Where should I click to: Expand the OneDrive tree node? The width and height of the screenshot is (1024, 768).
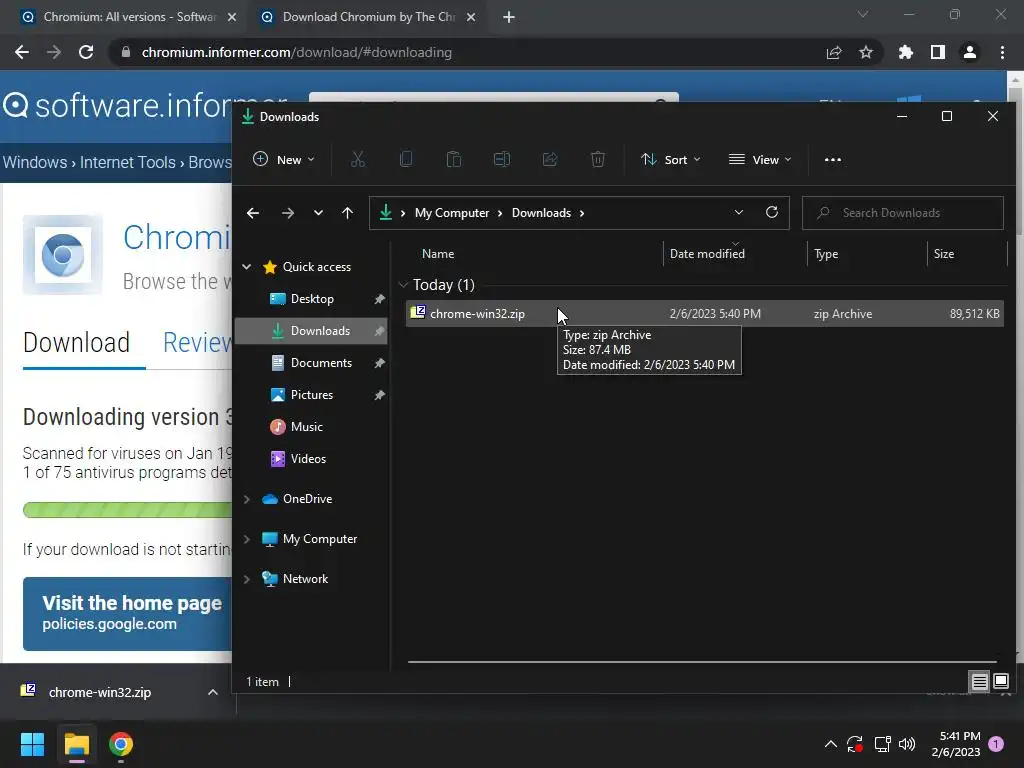[x=247, y=499]
